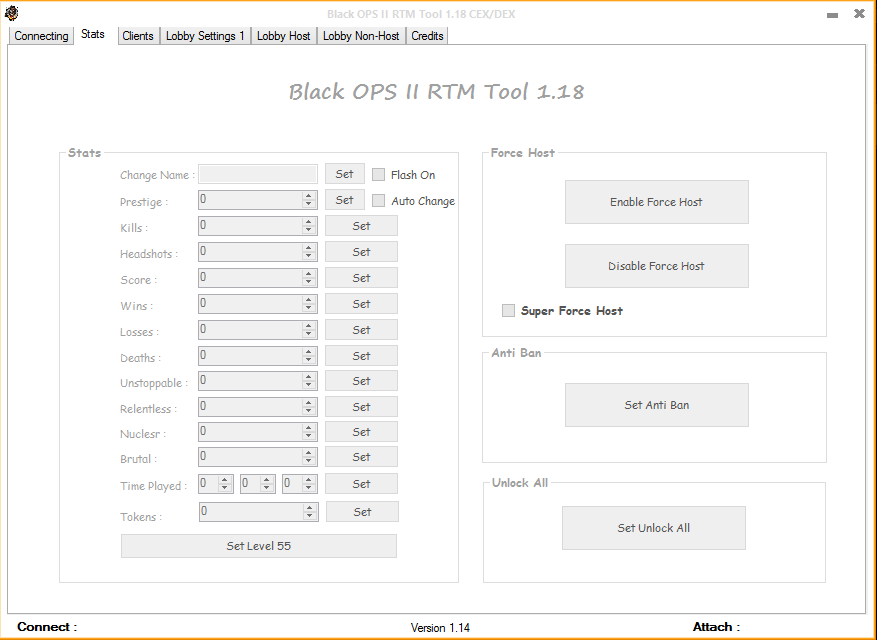877x640 pixels.
Task: Increase the second Time Played spinner
Action: point(267,480)
